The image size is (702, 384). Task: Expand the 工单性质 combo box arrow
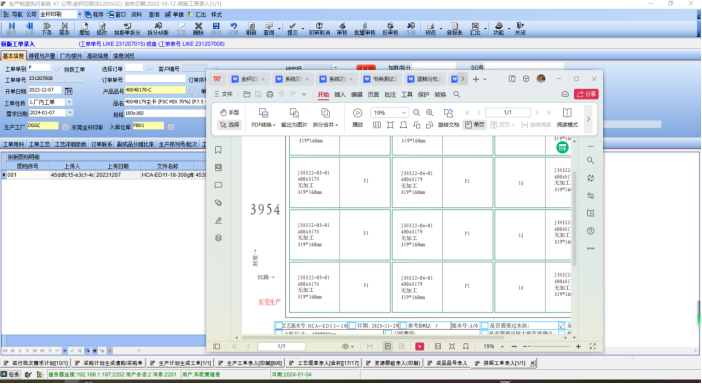(x=69, y=102)
